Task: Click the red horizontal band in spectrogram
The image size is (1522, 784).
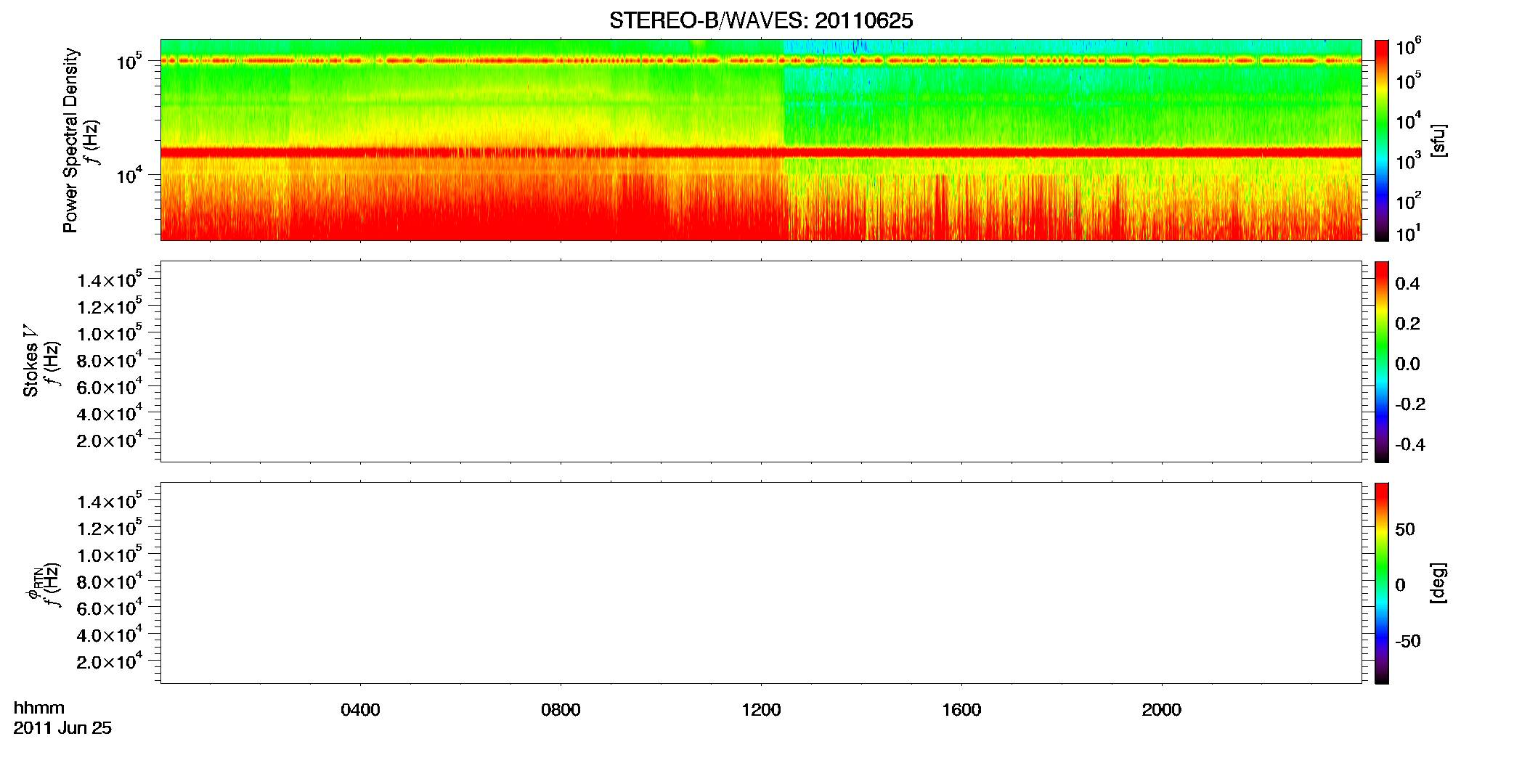Action: (x=761, y=152)
